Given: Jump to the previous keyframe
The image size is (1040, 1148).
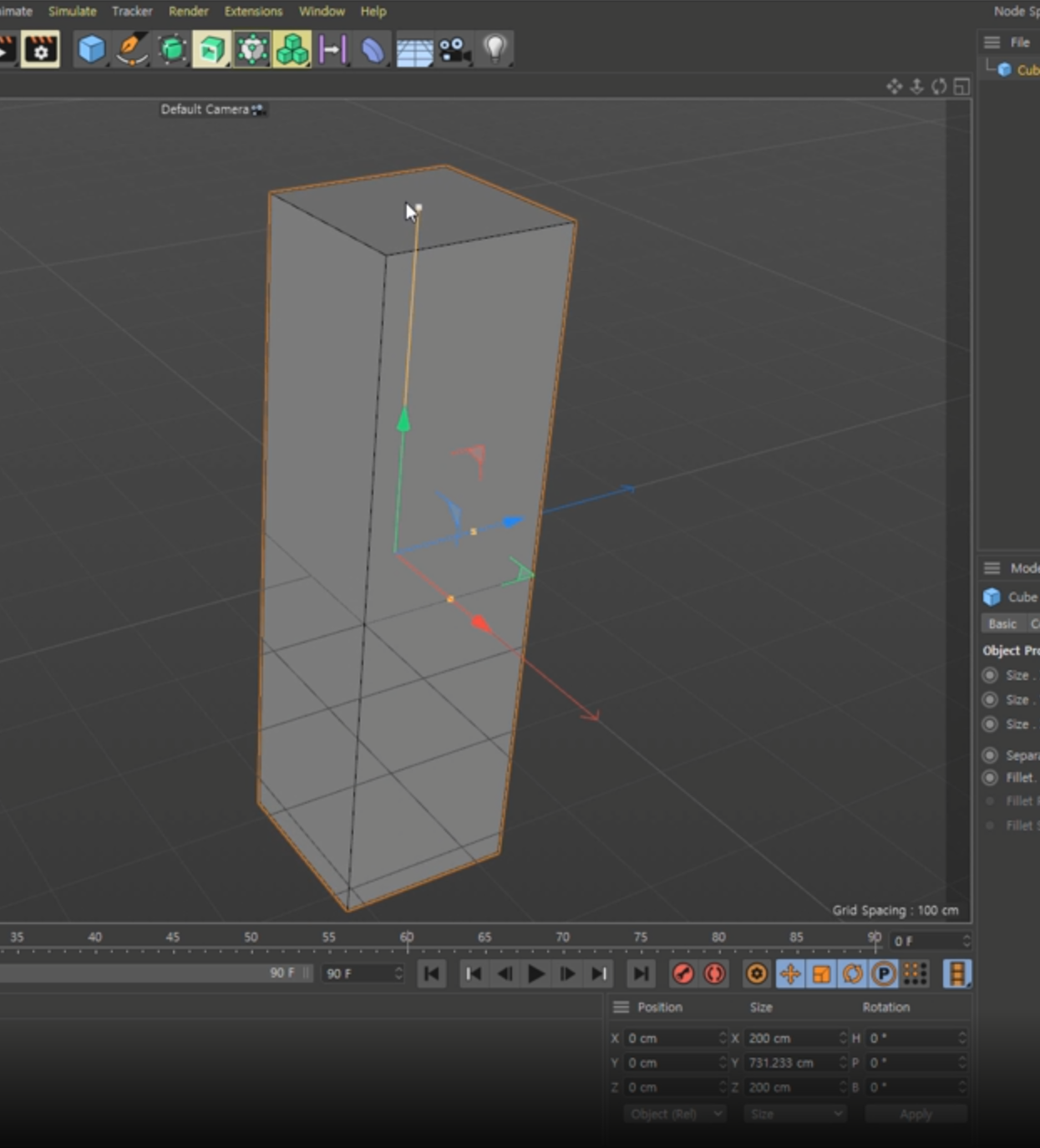Looking at the screenshot, I should 473,974.
